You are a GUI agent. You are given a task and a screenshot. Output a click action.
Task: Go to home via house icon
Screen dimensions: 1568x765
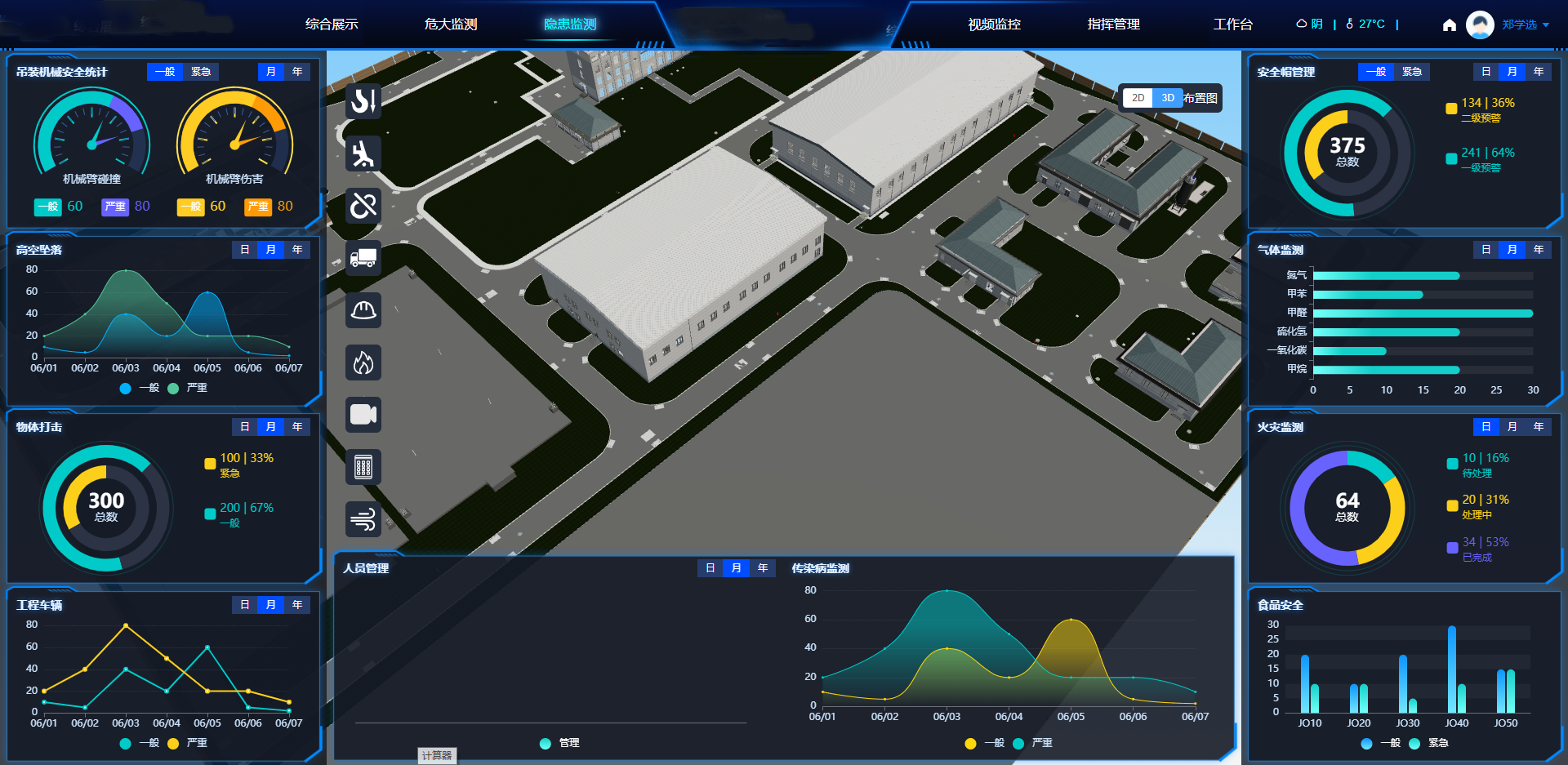(1449, 24)
